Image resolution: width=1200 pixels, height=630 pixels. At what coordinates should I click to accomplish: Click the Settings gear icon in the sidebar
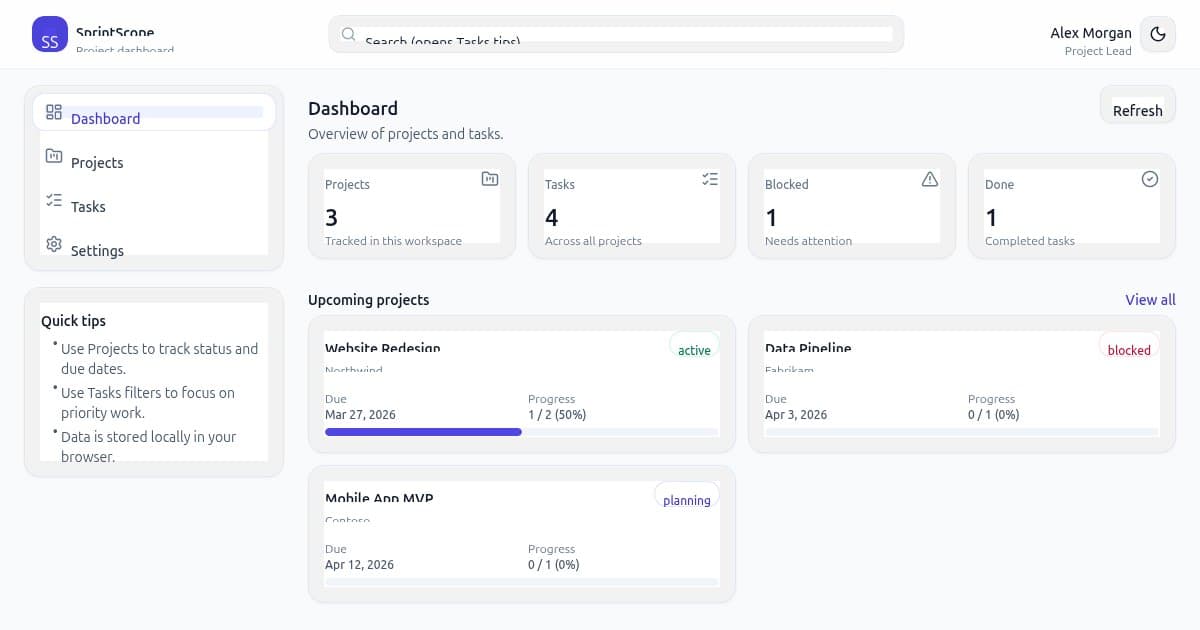click(54, 244)
